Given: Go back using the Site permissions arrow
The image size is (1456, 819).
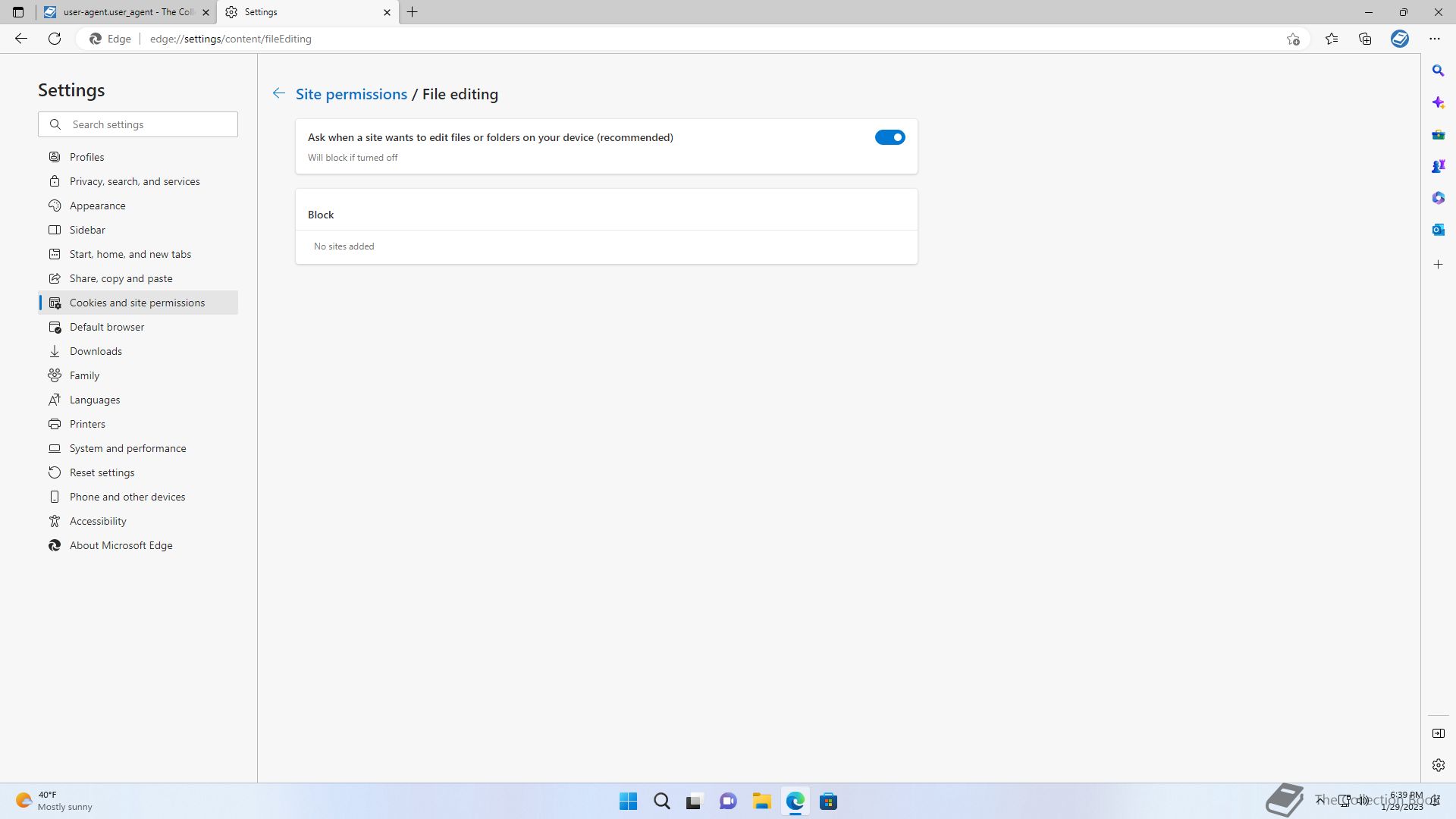Looking at the screenshot, I should 279,93.
